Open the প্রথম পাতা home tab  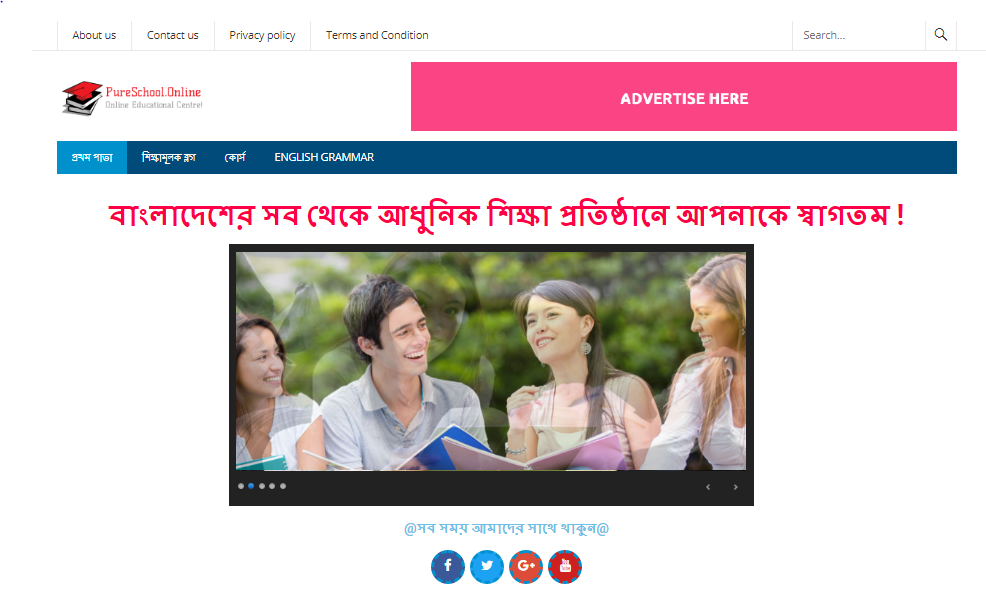tap(92, 157)
